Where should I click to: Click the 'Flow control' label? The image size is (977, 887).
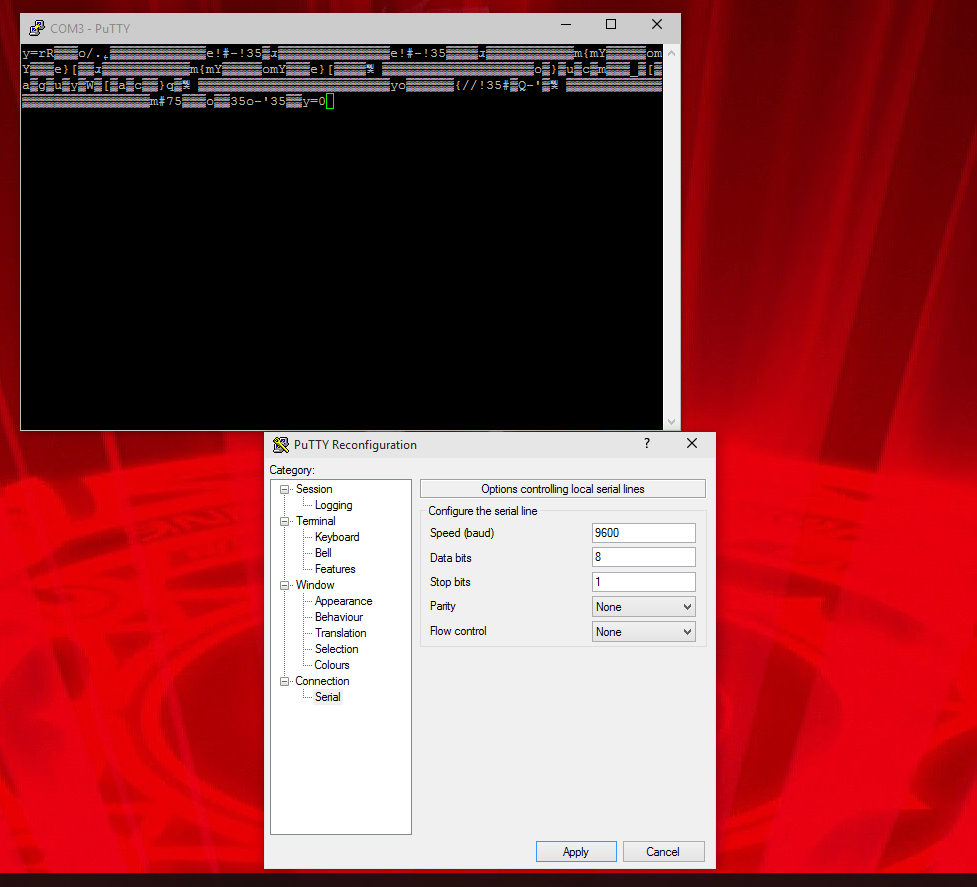pyautogui.click(x=458, y=631)
